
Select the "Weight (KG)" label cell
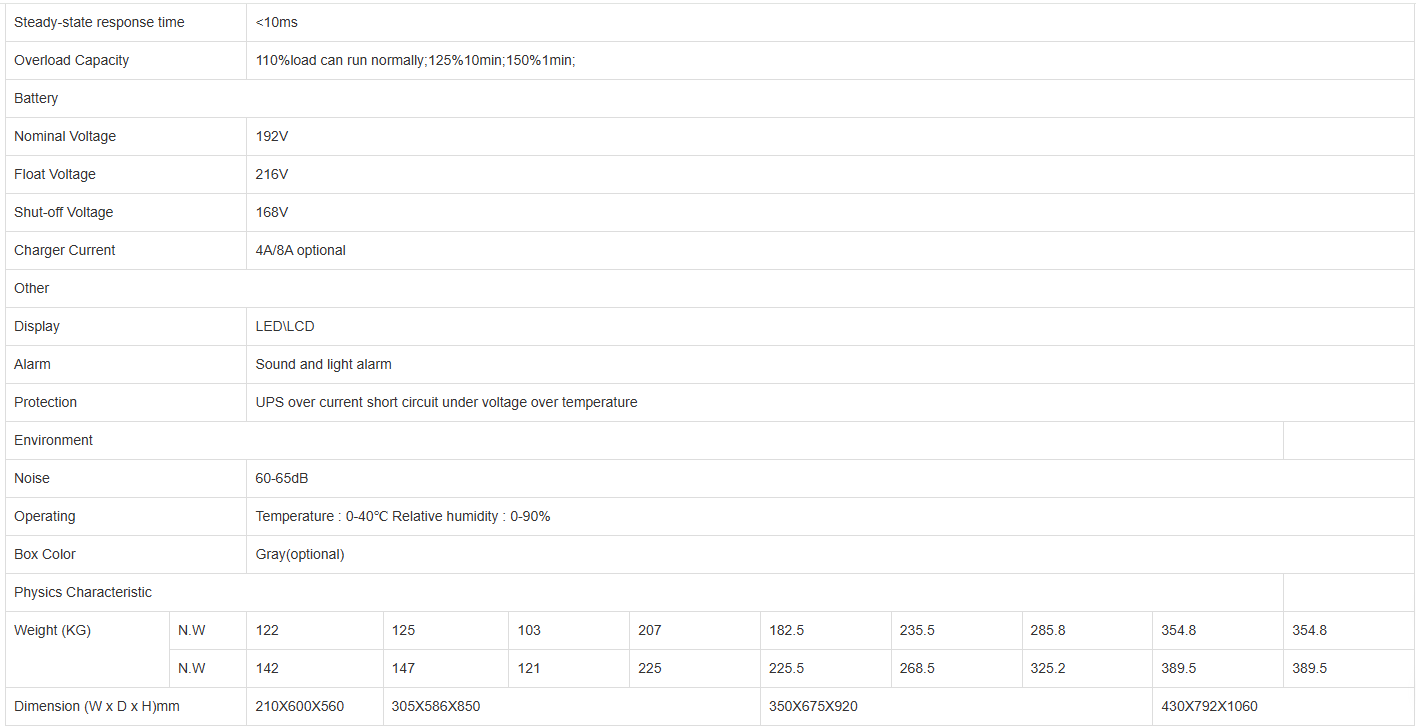pyautogui.click(x=52, y=630)
